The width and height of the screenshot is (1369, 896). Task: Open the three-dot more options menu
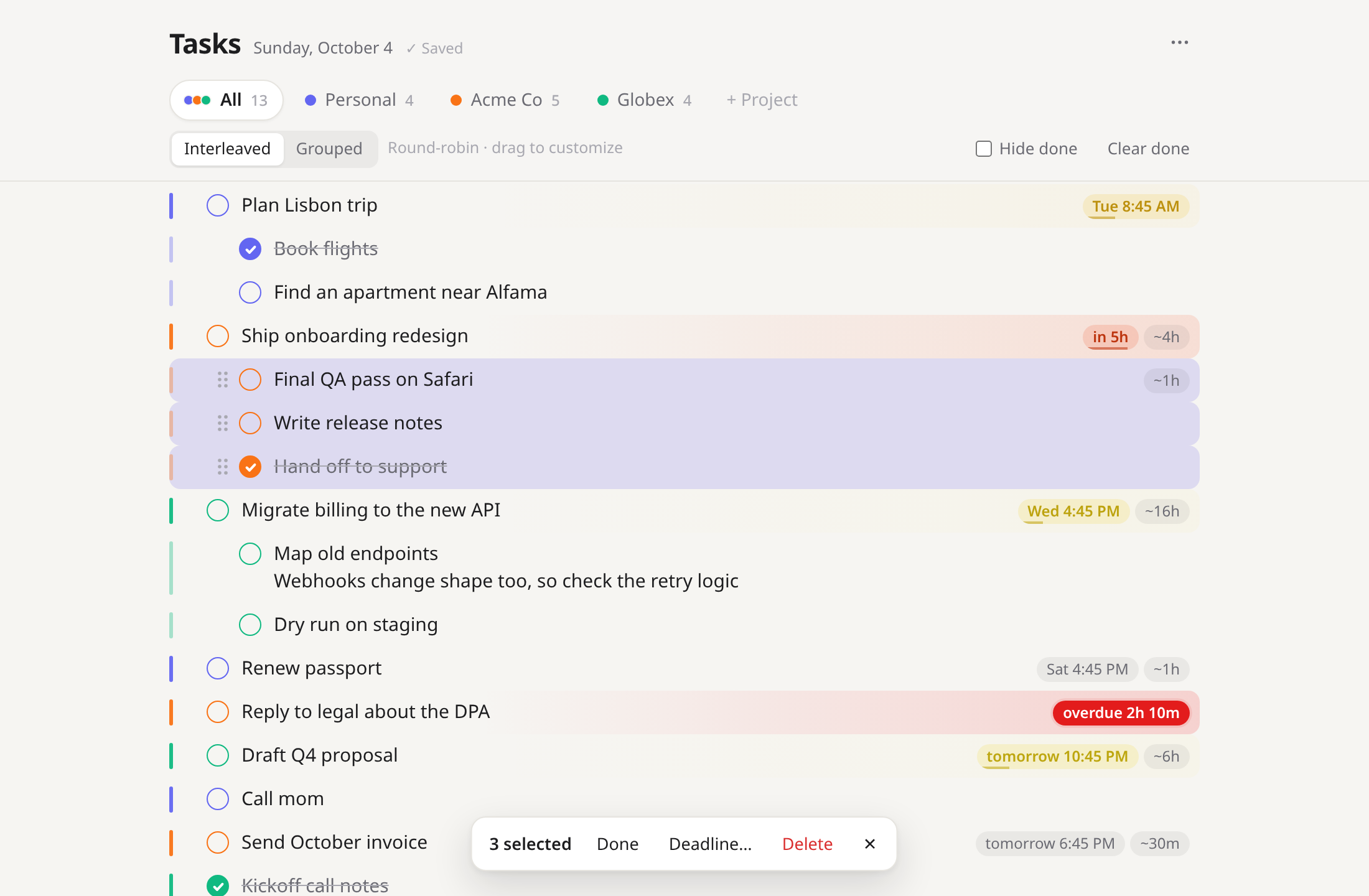pos(1179,42)
